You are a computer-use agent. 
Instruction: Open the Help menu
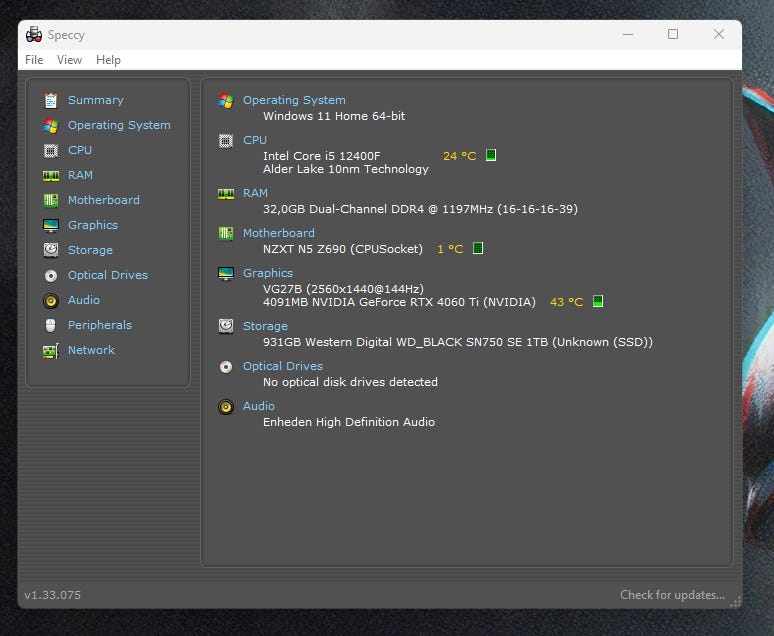point(108,60)
